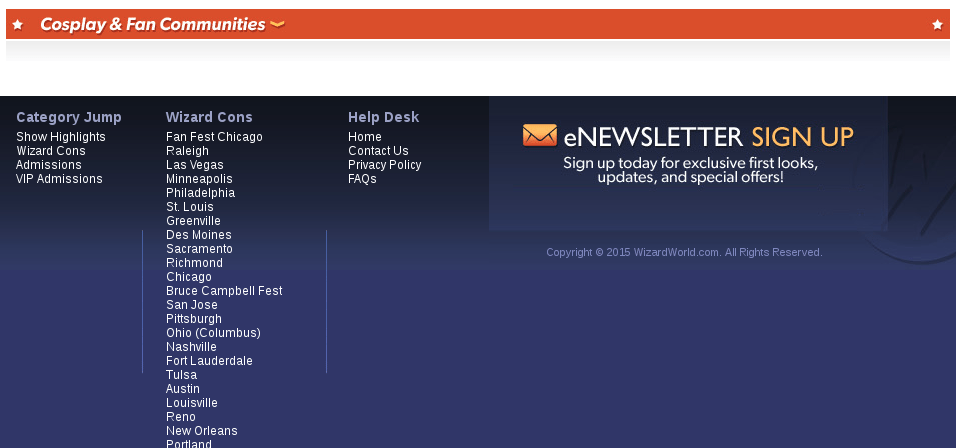956x448 pixels.
Task: Open the eNewsletter Sign Up banner
Action: tap(688, 155)
